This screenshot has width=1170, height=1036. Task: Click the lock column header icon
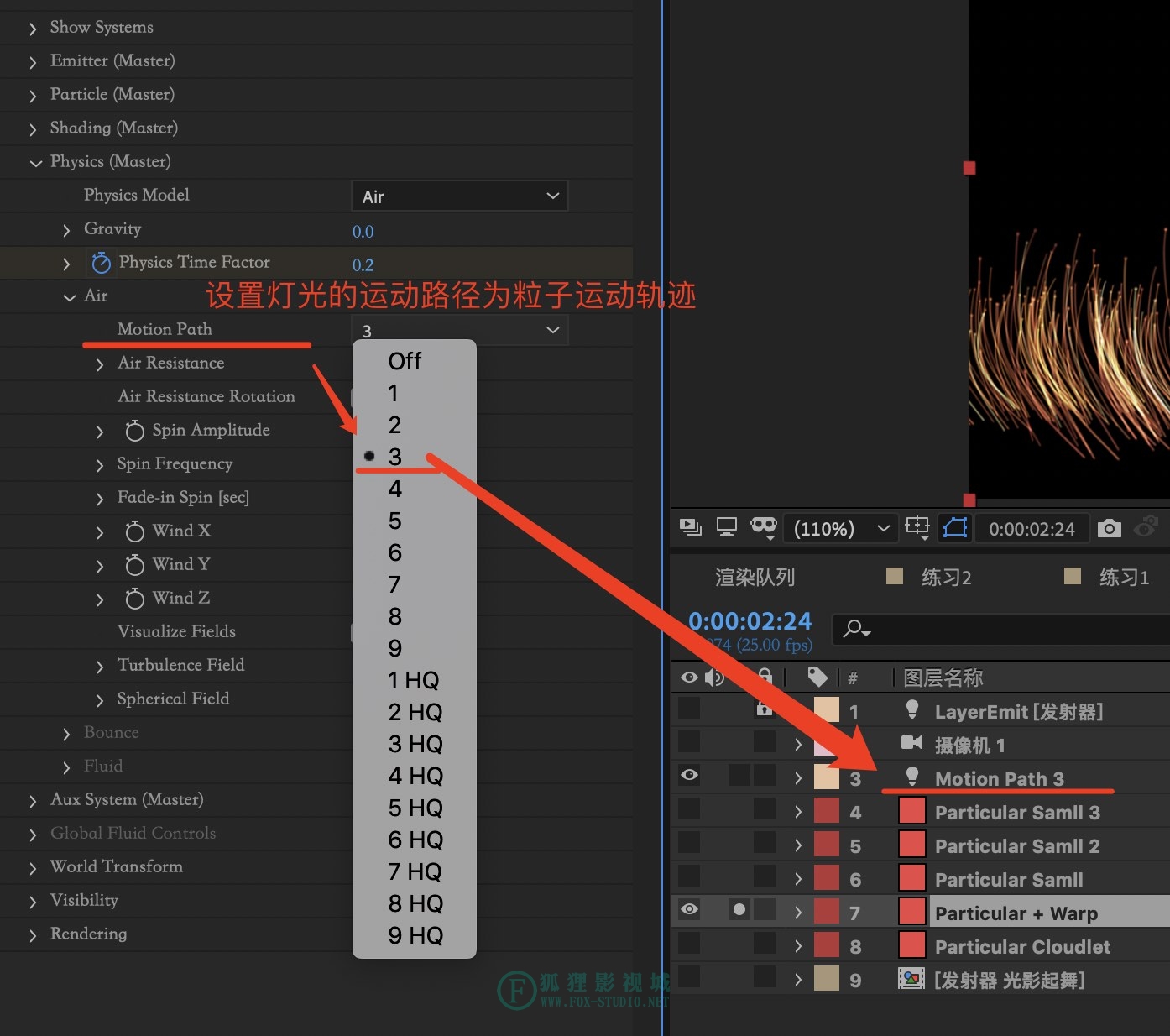(765, 676)
